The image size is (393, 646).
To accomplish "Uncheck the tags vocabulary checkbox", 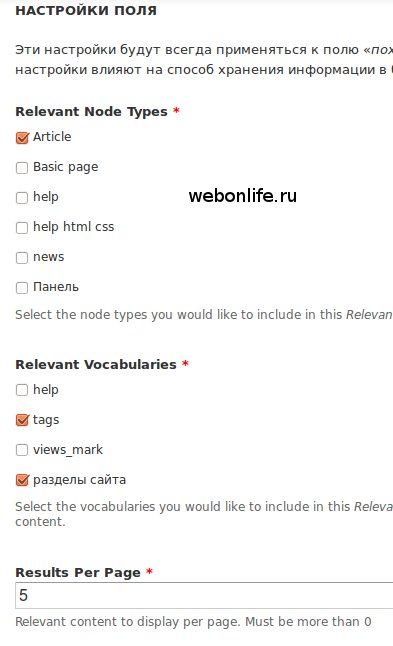I will click(x=22, y=420).
